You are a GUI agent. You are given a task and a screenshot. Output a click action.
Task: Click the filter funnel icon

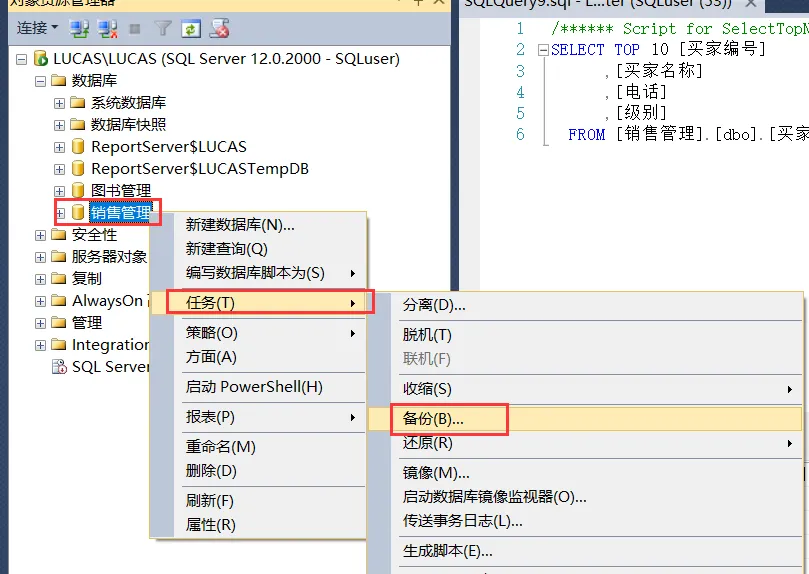[x=163, y=28]
